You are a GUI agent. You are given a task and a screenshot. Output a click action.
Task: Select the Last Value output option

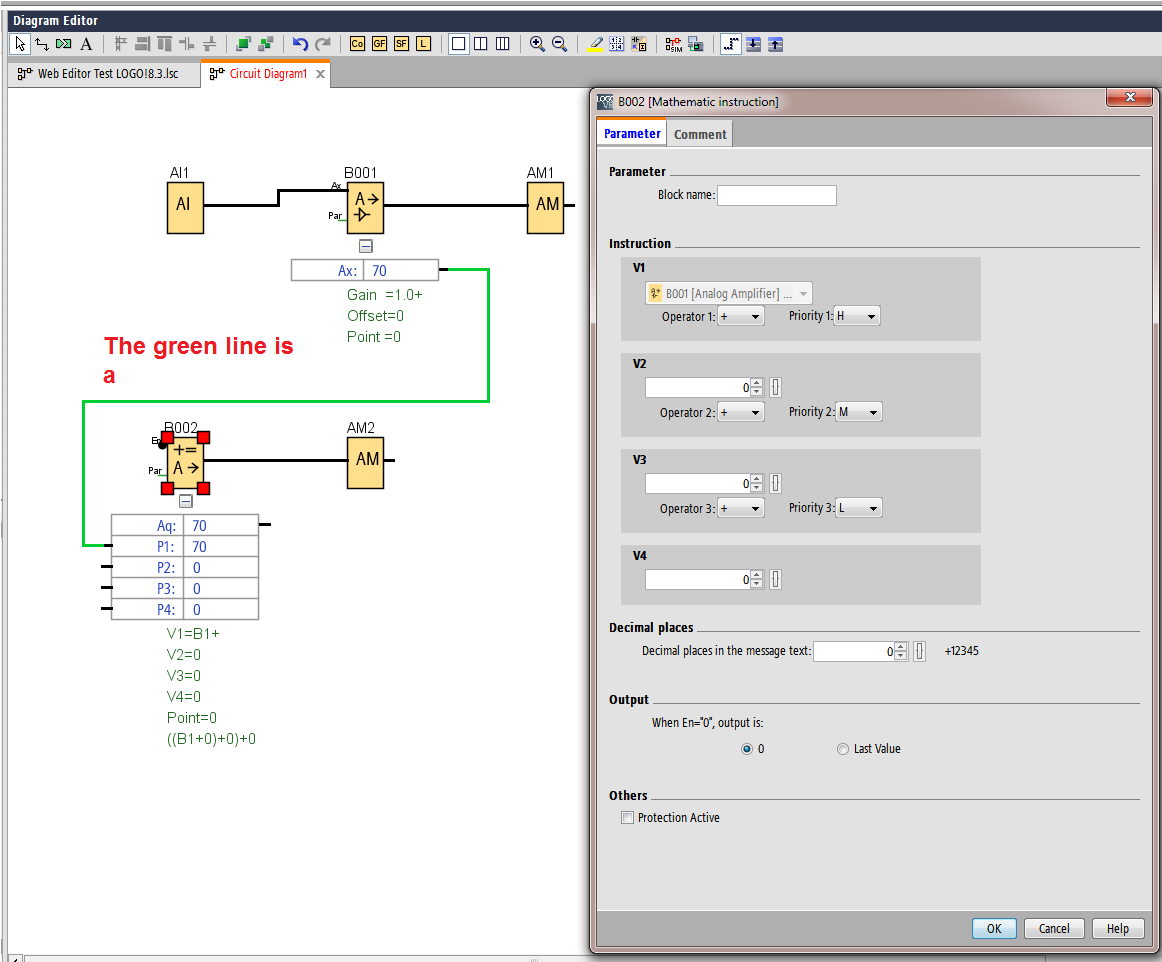click(x=843, y=749)
